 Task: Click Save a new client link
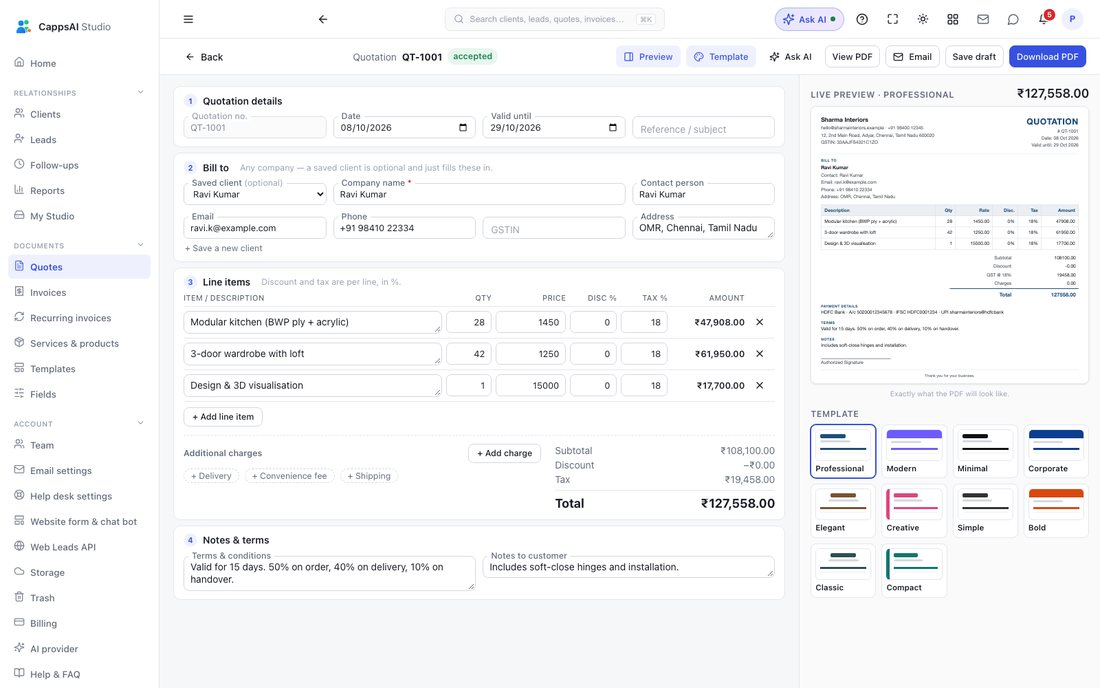(x=224, y=248)
